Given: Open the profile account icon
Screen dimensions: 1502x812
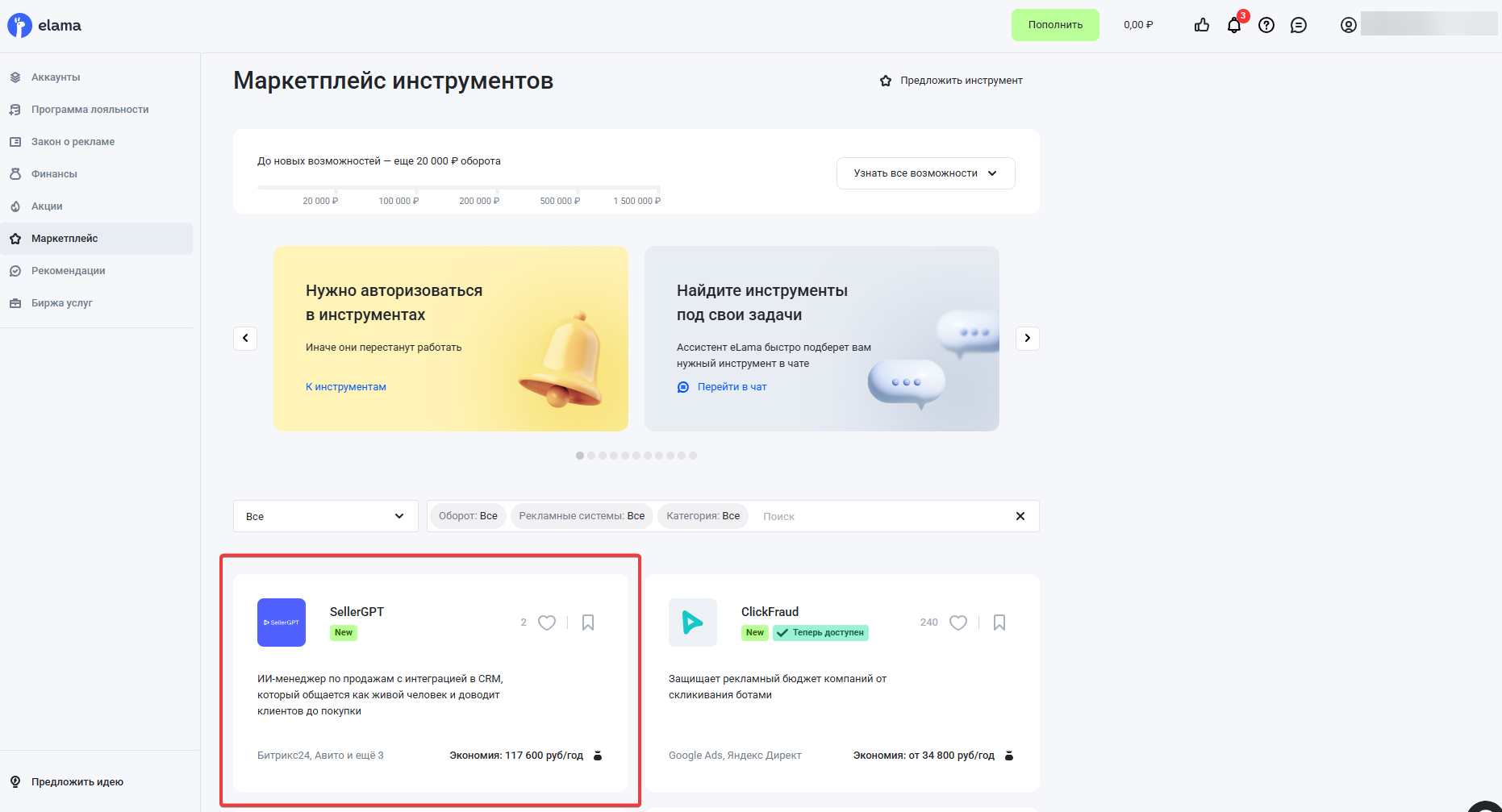Looking at the screenshot, I should tap(1348, 25).
